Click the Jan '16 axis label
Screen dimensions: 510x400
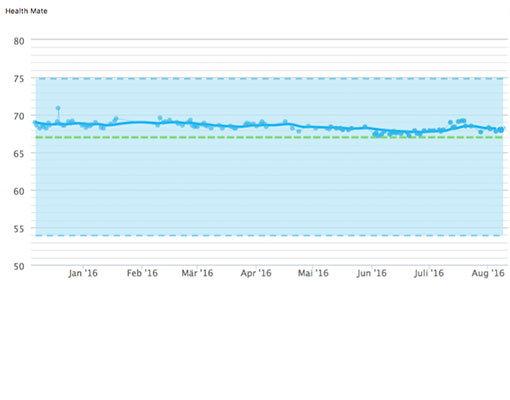[x=83, y=273]
